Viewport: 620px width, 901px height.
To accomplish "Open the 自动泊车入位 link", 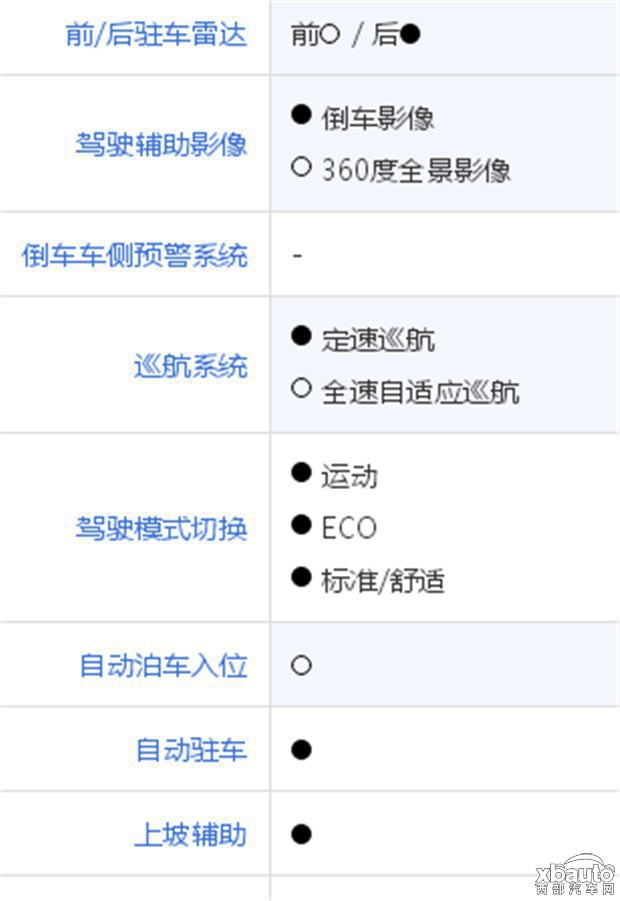I will [163, 665].
